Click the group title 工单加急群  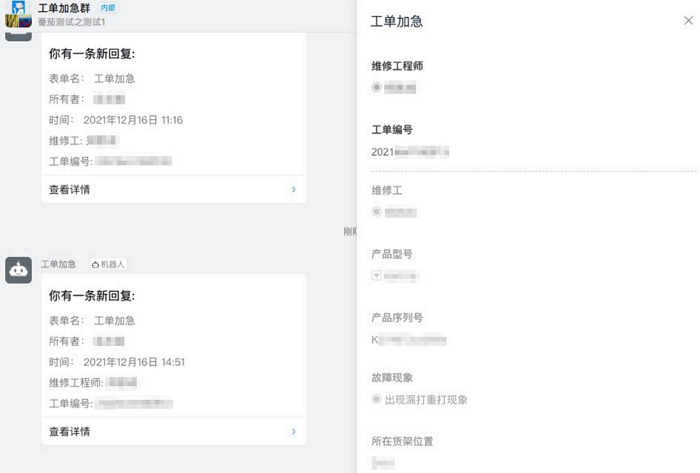(64, 8)
